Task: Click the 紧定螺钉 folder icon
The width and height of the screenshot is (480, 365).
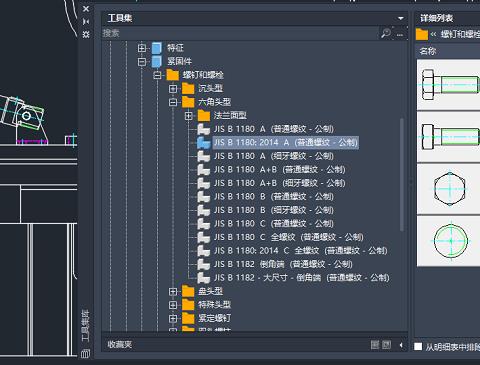Action: click(188, 318)
